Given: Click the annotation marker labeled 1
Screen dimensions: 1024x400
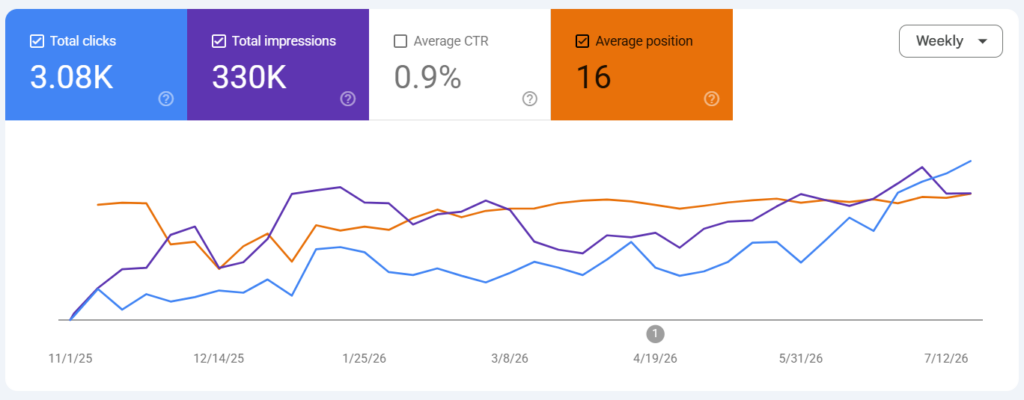Looking at the screenshot, I should click(656, 334).
